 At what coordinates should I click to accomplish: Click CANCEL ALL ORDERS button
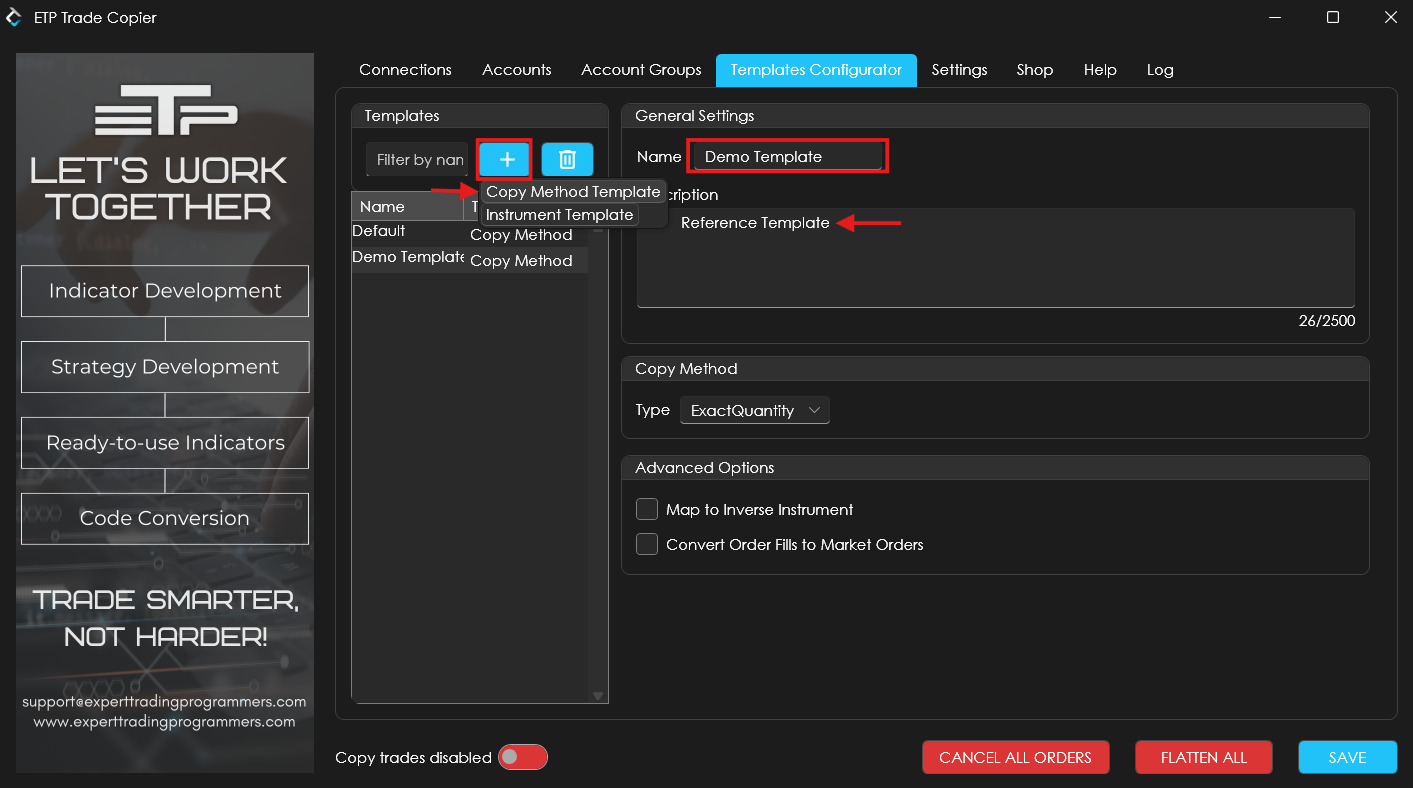pyautogui.click(x=1015, y=757)
